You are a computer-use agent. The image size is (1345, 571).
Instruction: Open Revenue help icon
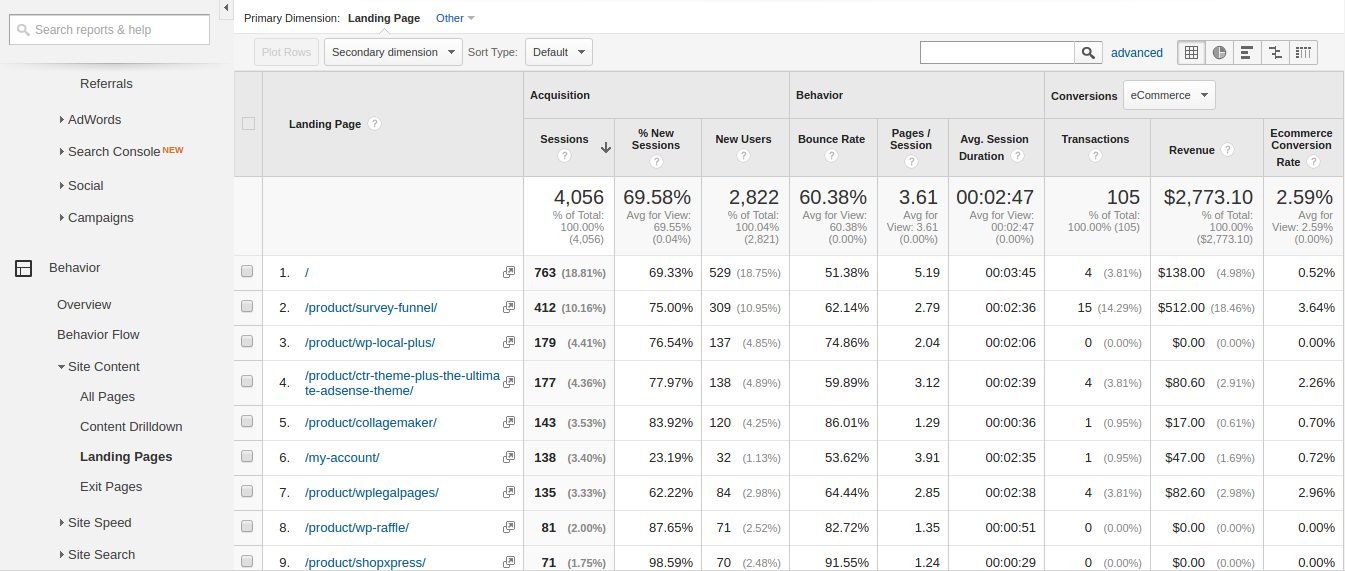[x=1227, y=150]
